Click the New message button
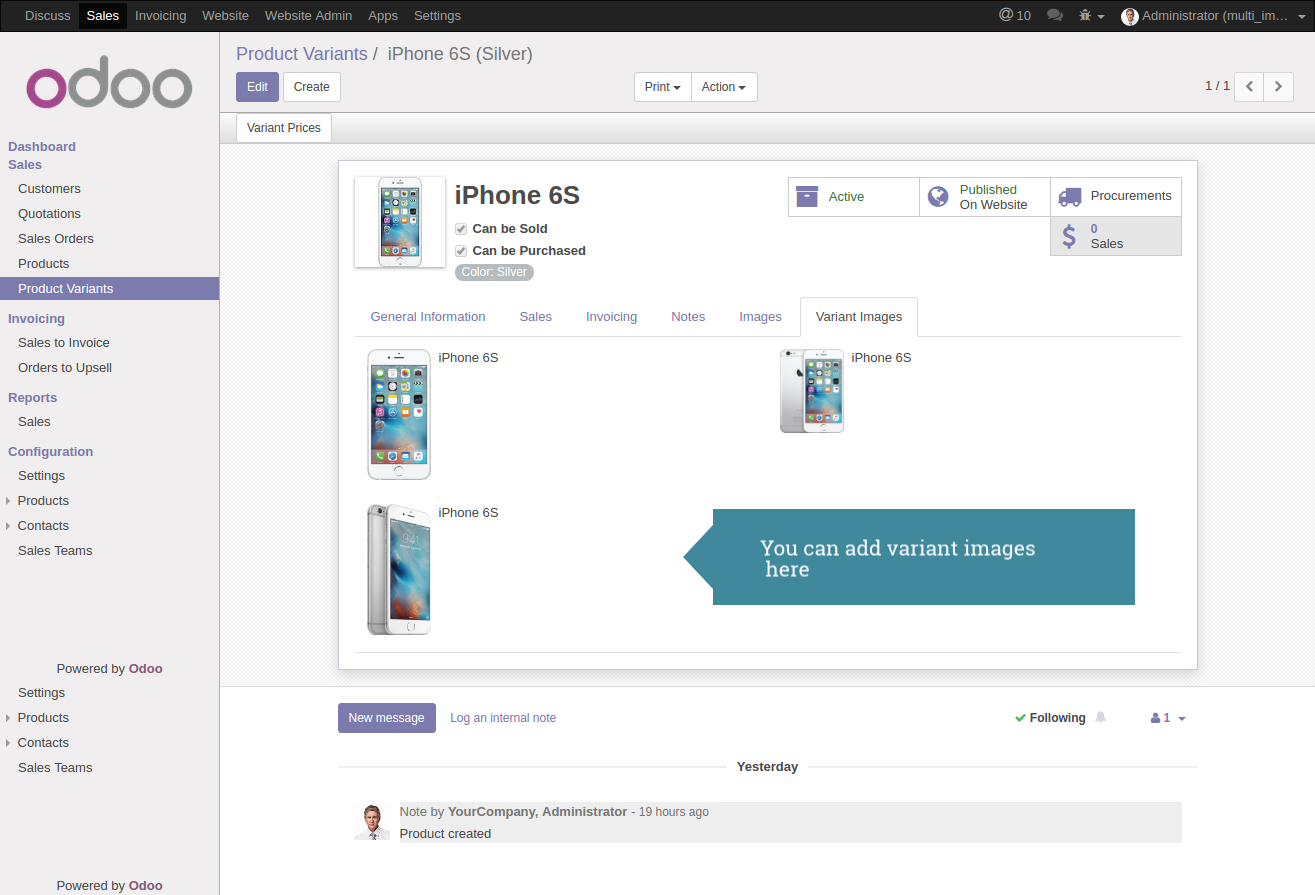The height and width of the screenshot is (895, 1315). point(387,718)
